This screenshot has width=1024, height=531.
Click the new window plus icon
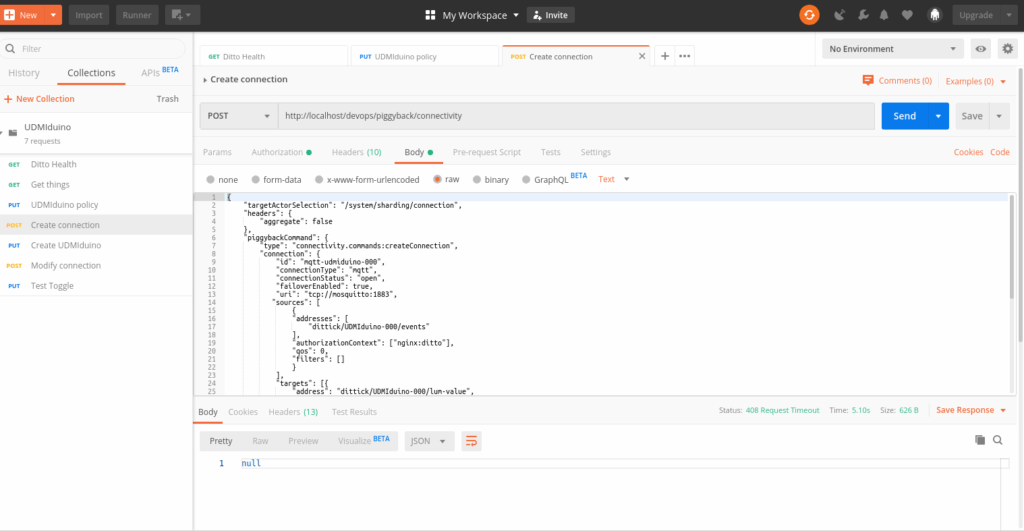point(182,15)
